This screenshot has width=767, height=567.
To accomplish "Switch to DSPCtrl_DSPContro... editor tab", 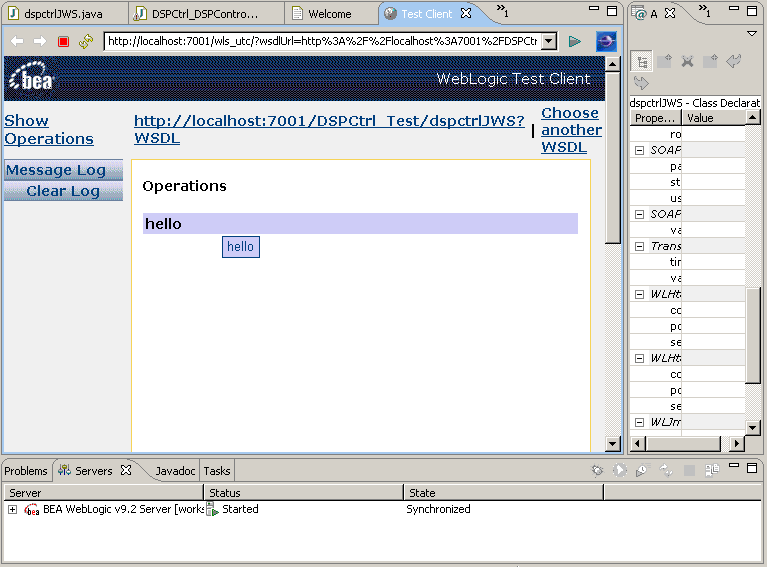I will tap(204, 14).
